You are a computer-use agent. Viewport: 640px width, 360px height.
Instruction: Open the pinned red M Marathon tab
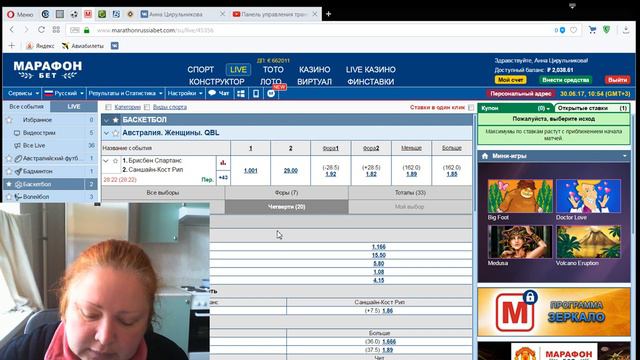coord(88,14)
